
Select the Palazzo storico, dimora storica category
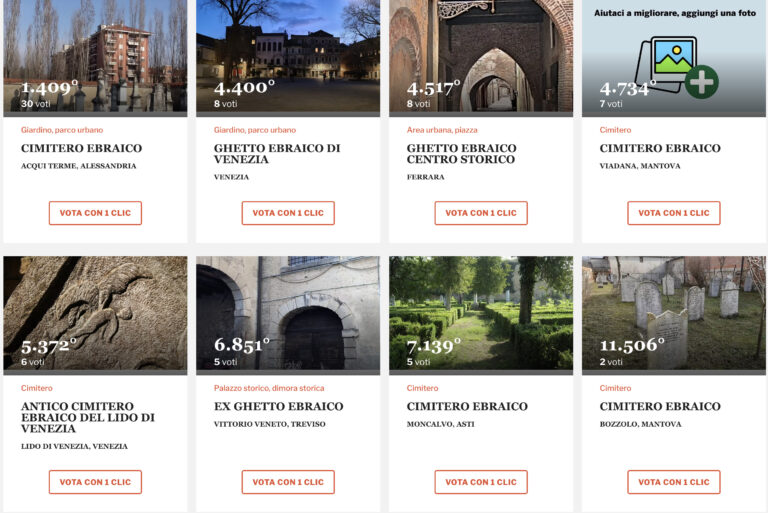coord(269,388)
